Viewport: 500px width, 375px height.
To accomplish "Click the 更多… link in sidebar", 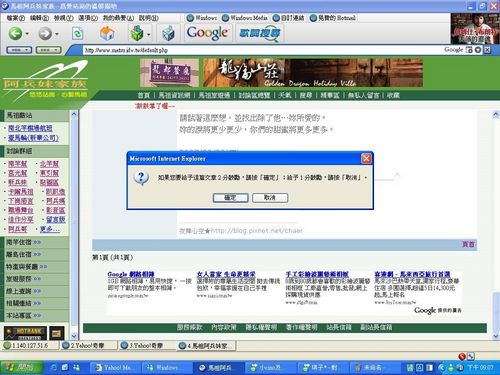I will (x=50, y=229).
